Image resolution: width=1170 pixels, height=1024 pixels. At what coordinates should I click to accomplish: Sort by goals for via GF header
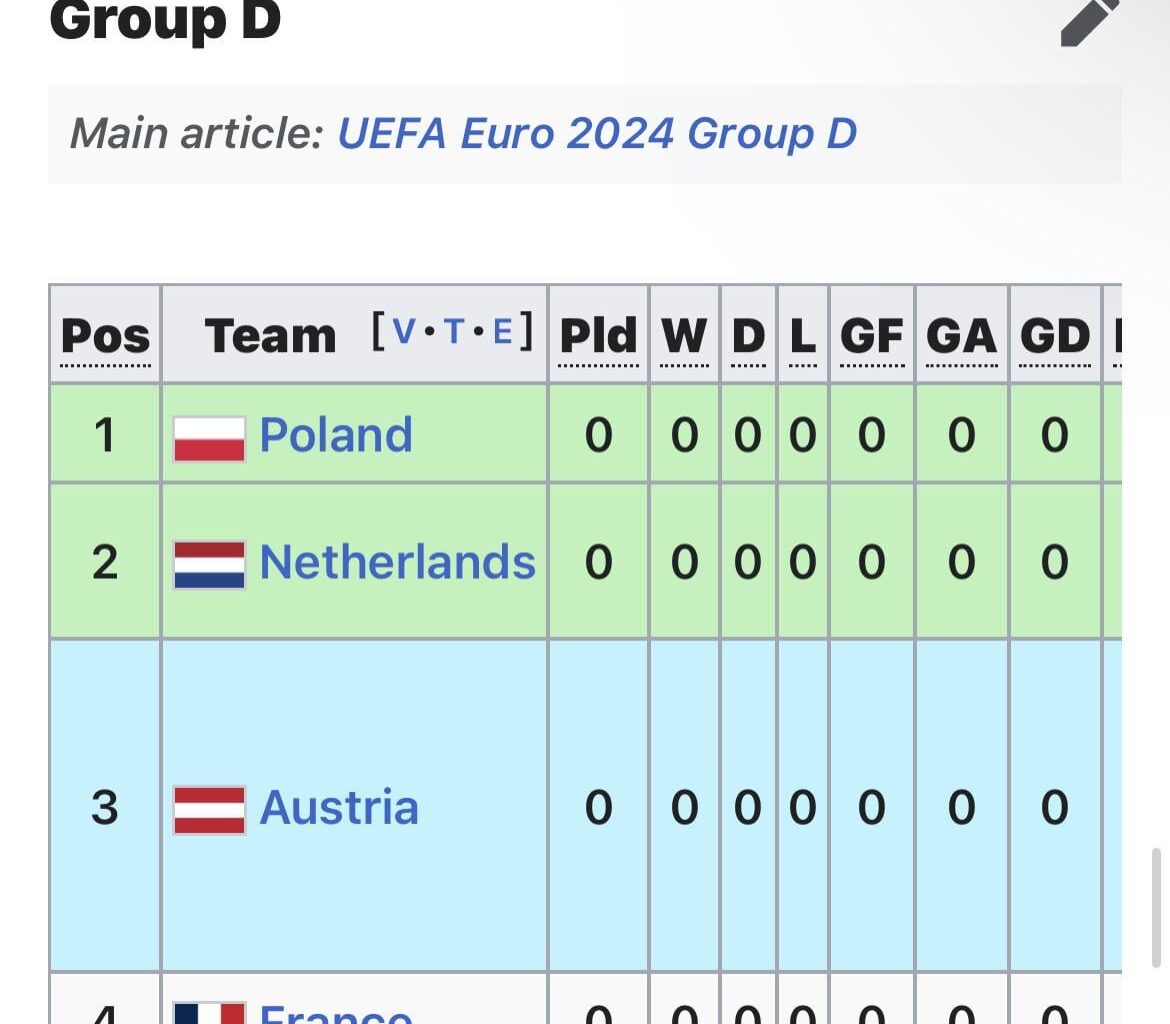coord(870,335)
